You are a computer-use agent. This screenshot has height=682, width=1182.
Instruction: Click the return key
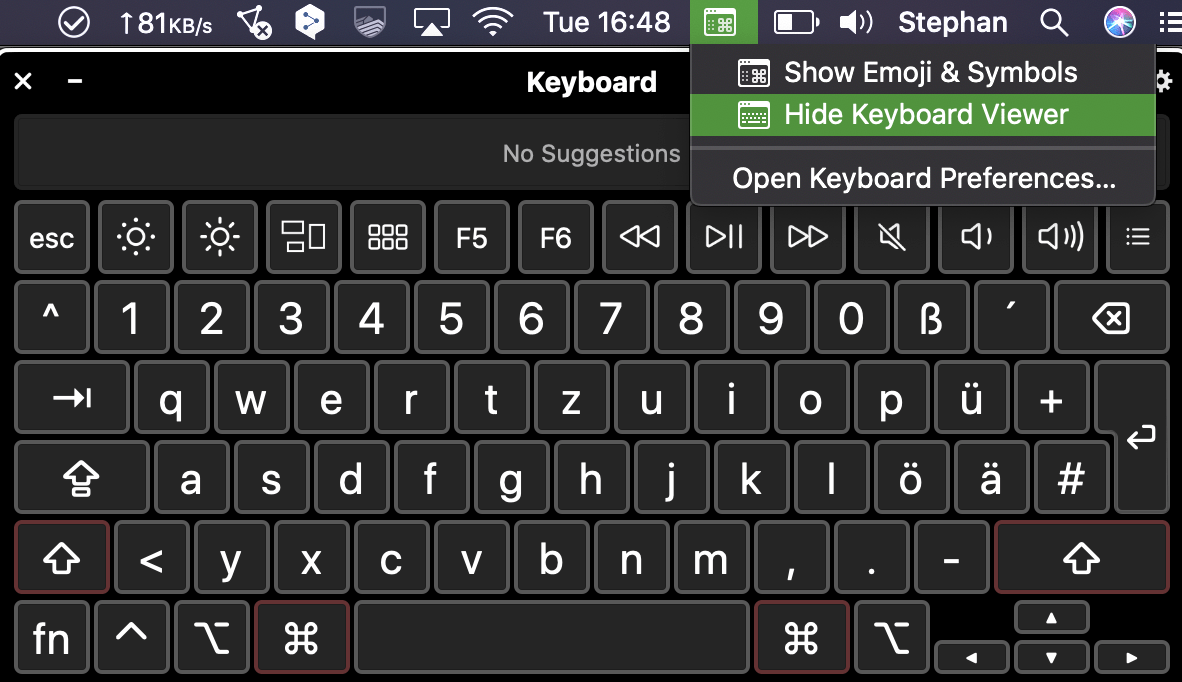(x=1141, y=437)
